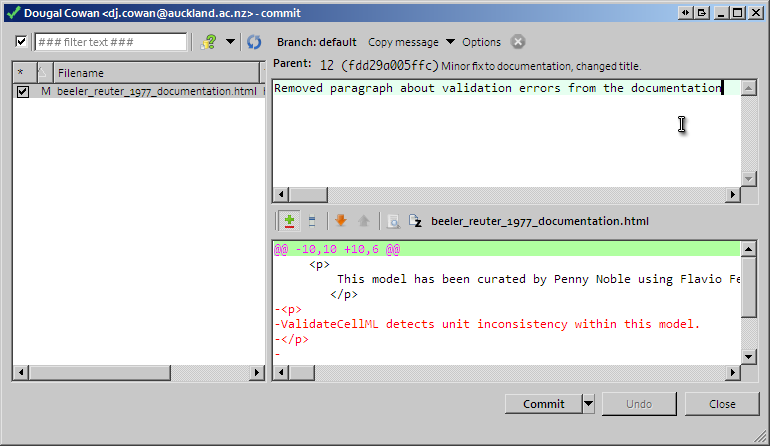
Task: Click the Undo button
Action: click(639, 404)
